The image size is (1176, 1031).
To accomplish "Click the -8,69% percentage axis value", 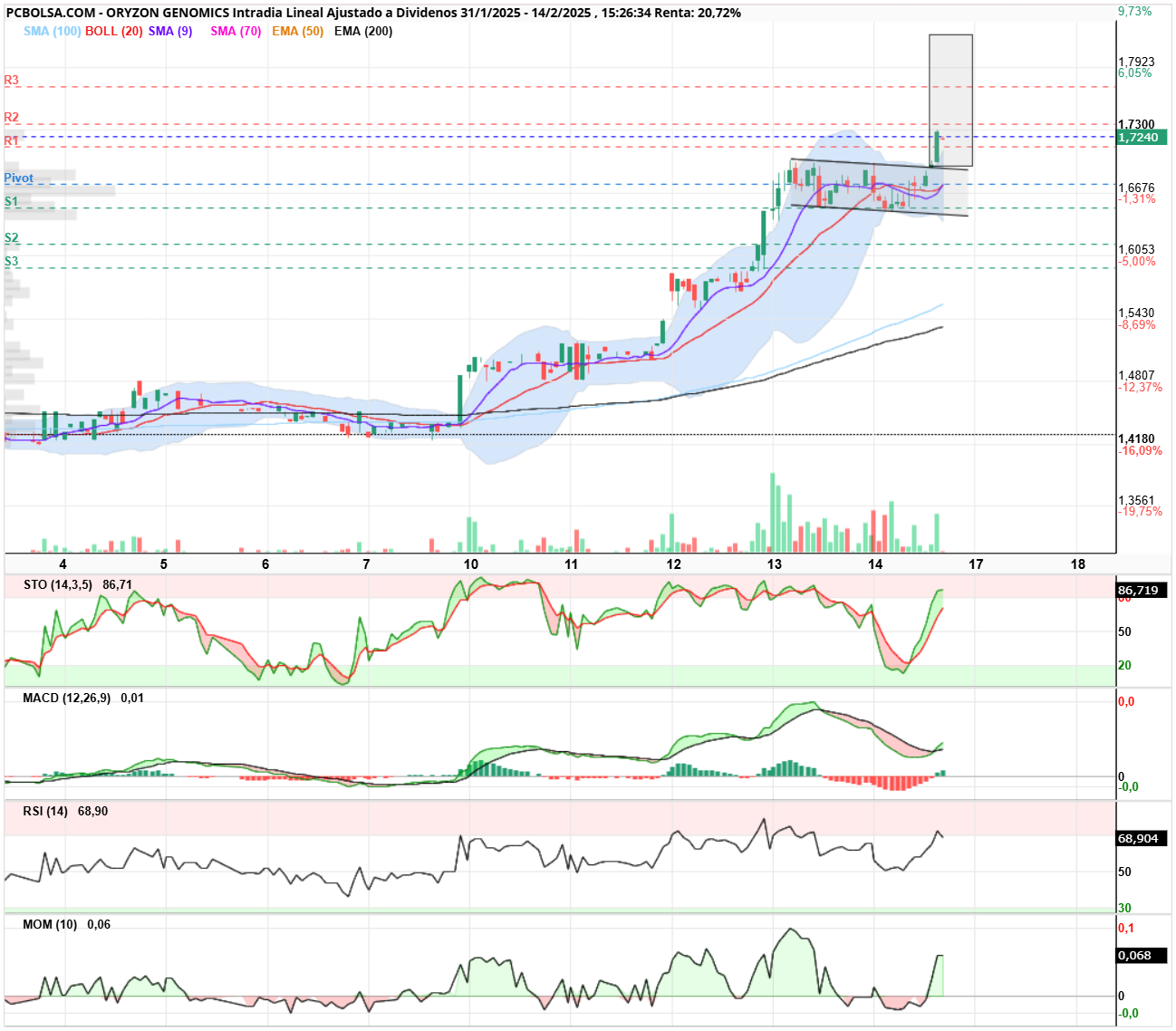I will pos(1137,324).
